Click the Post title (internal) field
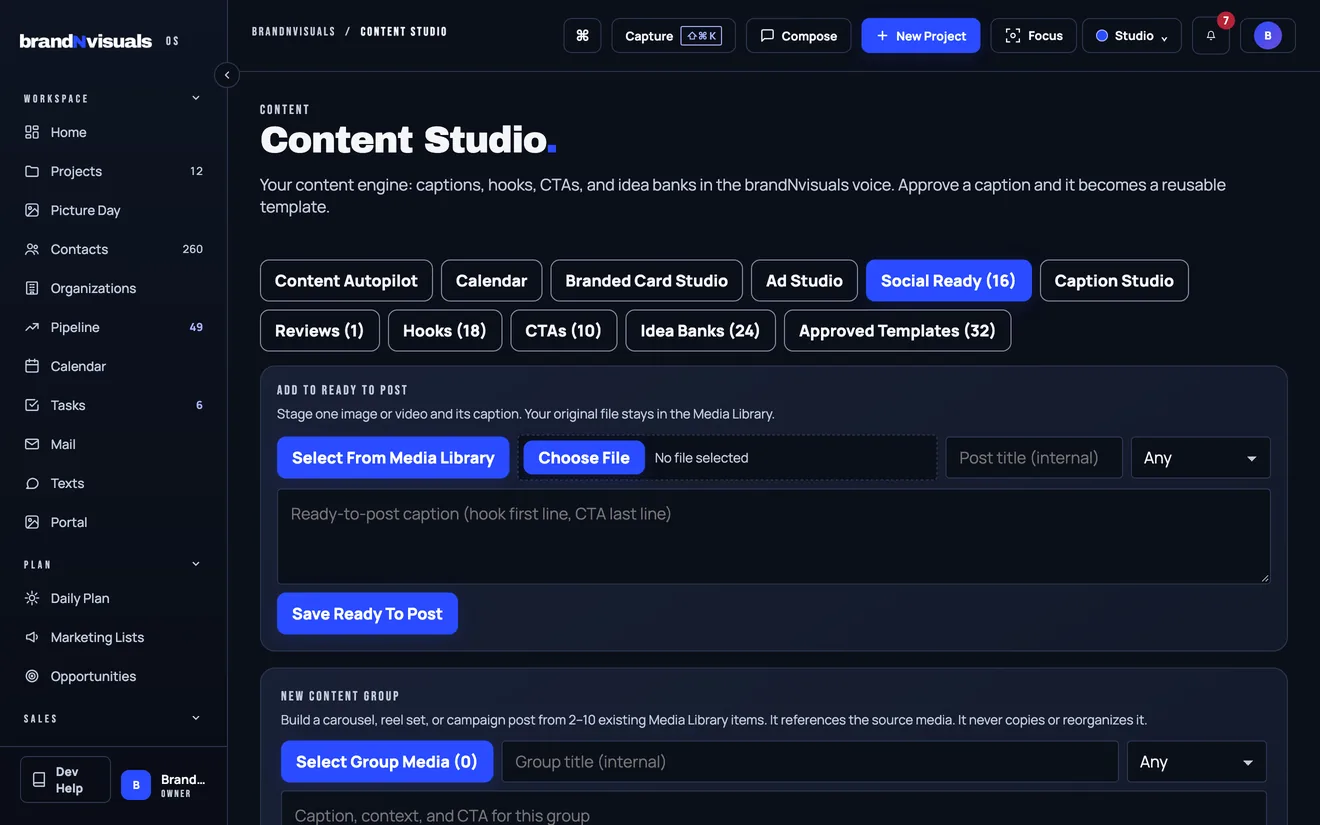Image resolution: width=1320 pixels, height=825 pixels. point(1034,458)
